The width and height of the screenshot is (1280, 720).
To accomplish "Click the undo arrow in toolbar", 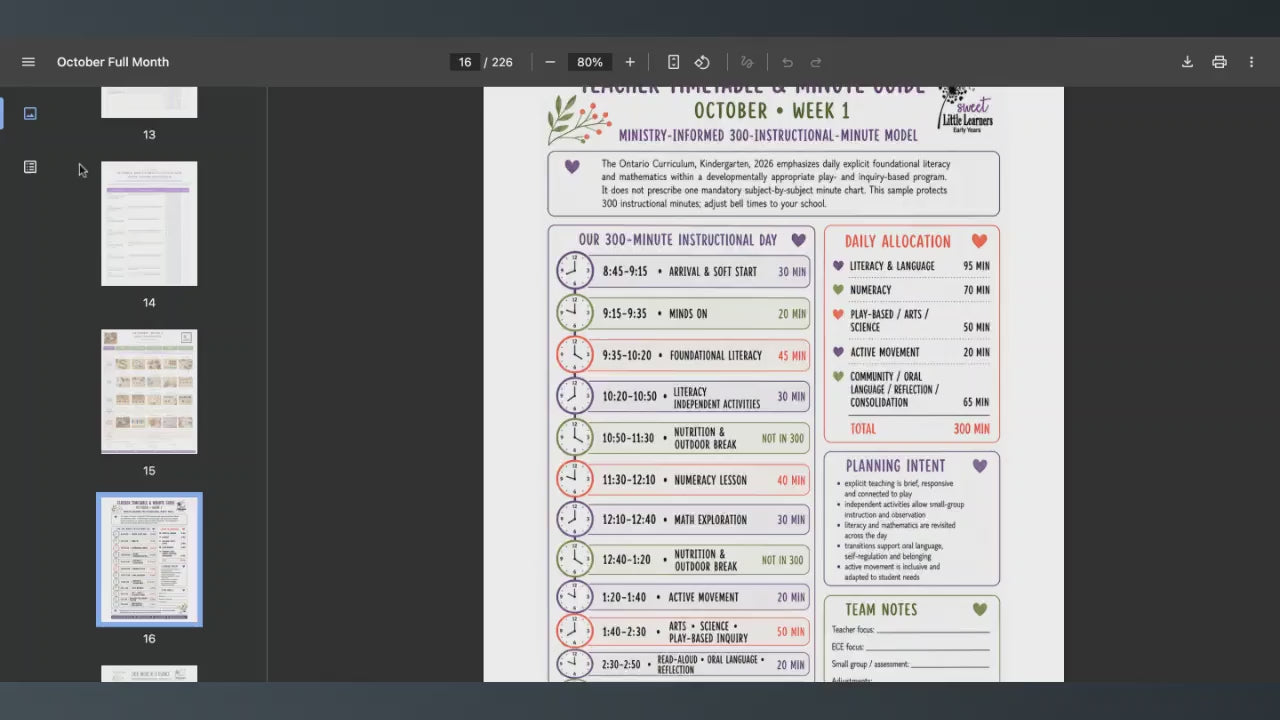I will point(787,62).
